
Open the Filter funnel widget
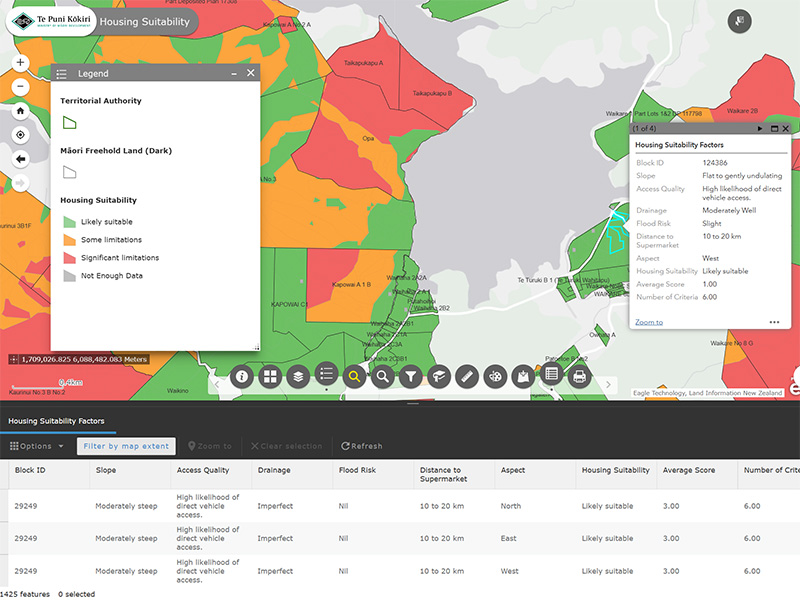pyautogui.click(x=410, y=377)
